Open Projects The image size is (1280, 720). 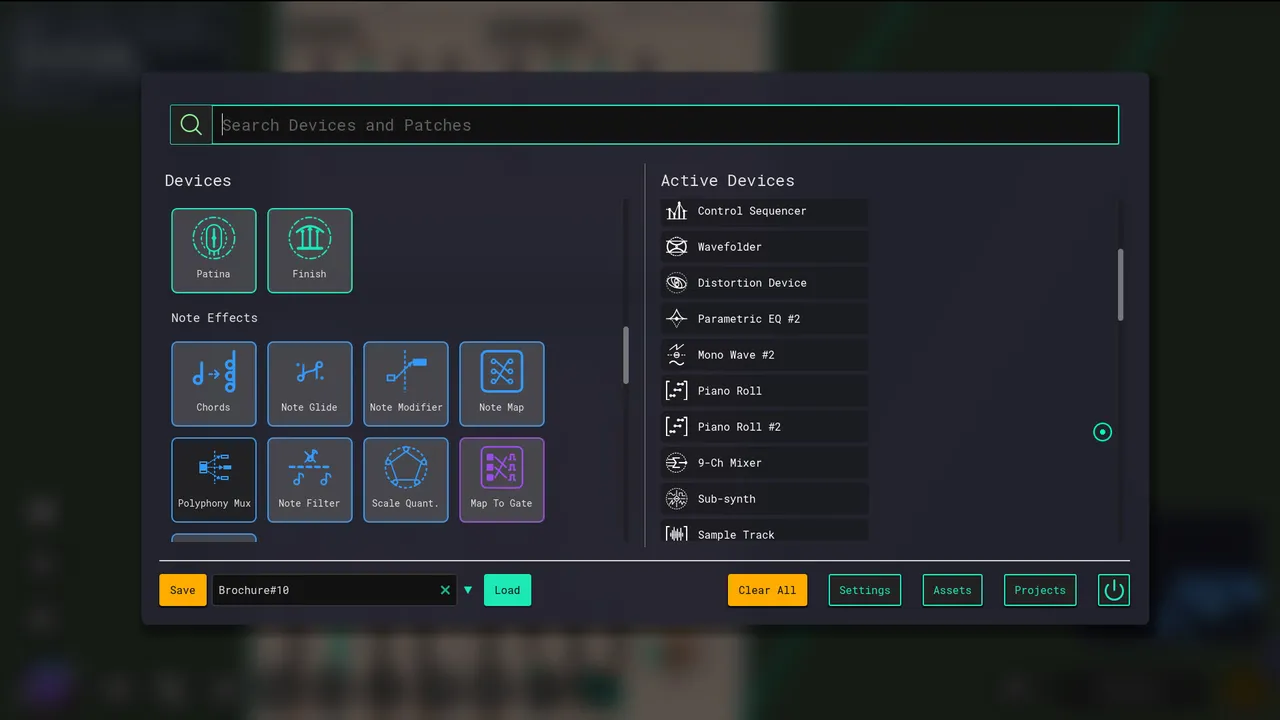pos(1040,590)
